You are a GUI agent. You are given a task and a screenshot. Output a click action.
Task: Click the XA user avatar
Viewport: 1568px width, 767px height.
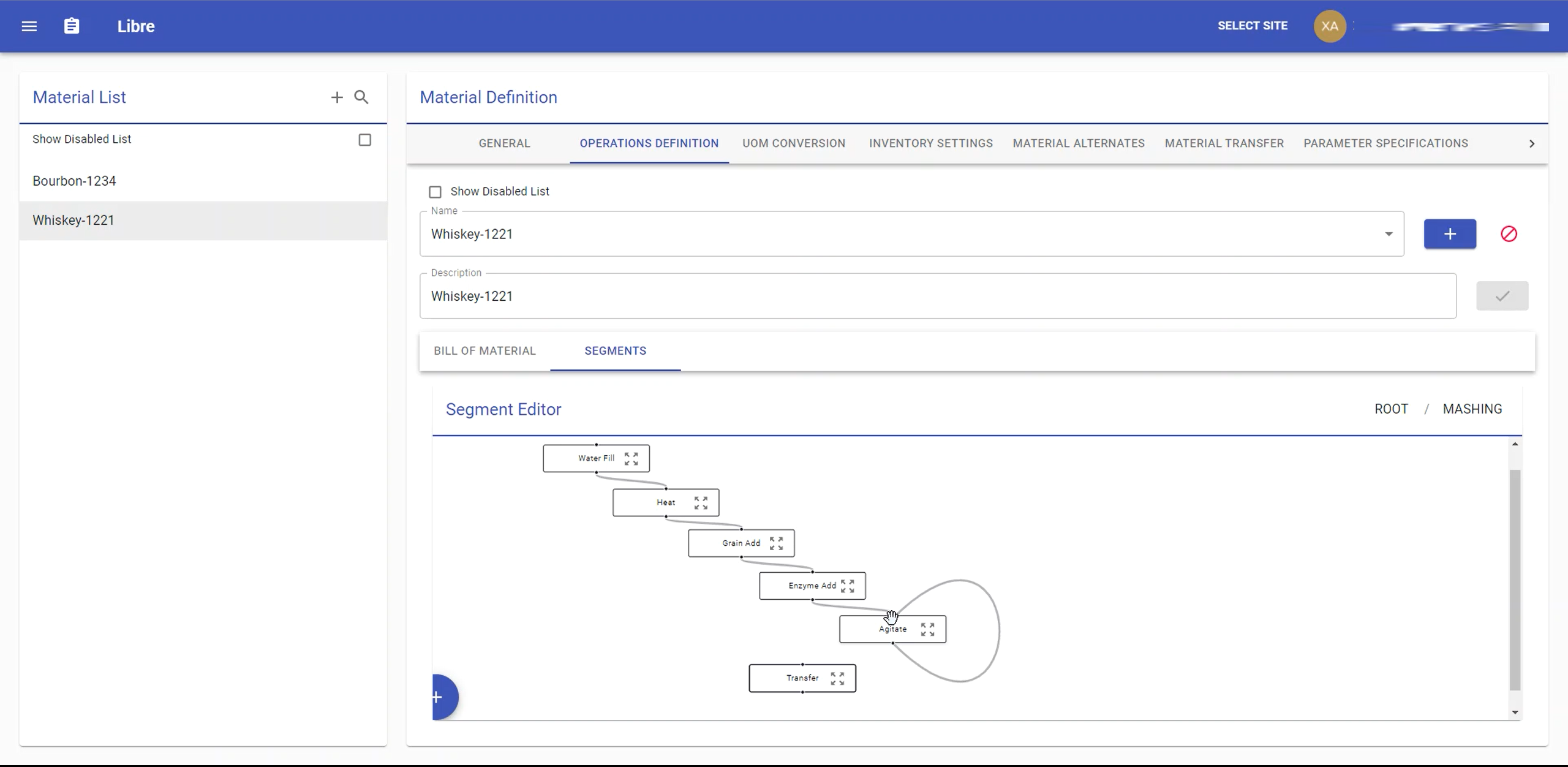click(1329, 26)
